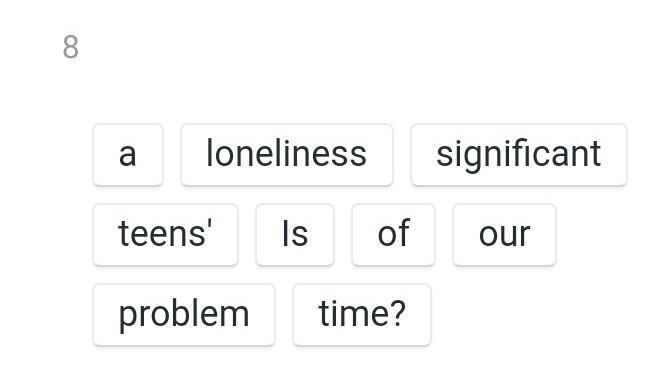Screen dimensions: 671x387
Task: Select the 'loneliness' word tile
Action: (287, 155)
